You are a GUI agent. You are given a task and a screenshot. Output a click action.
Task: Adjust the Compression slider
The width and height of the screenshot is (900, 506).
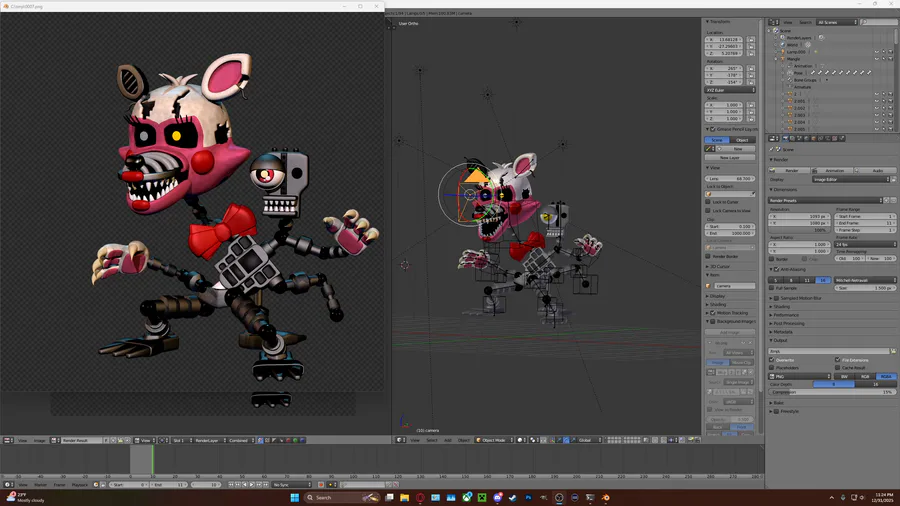[x=832, y=392]
